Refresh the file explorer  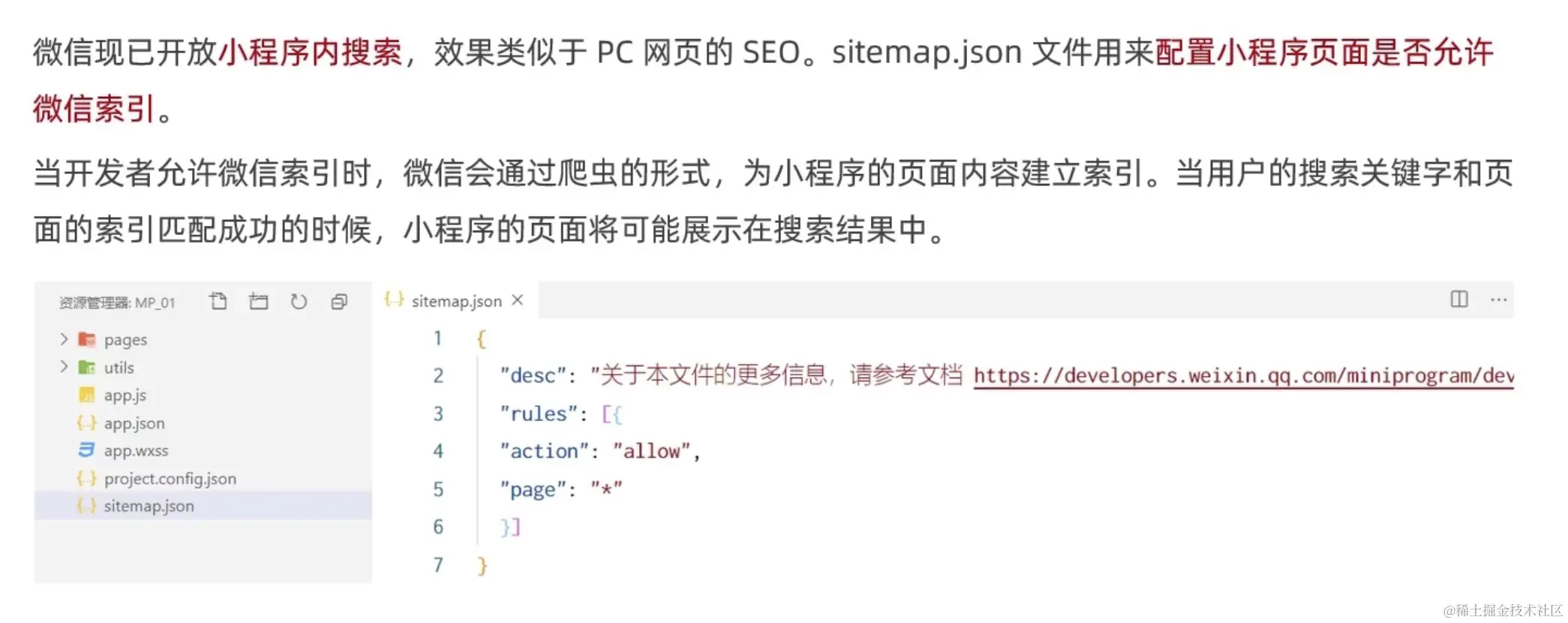click(x=299, y=301)
